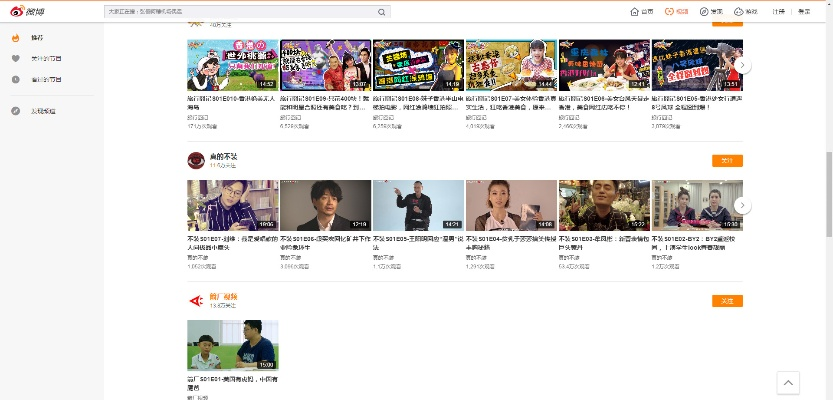833x400 pixels.
Task: Follow the 真的不装 channel
Action: tap(727, 161)
